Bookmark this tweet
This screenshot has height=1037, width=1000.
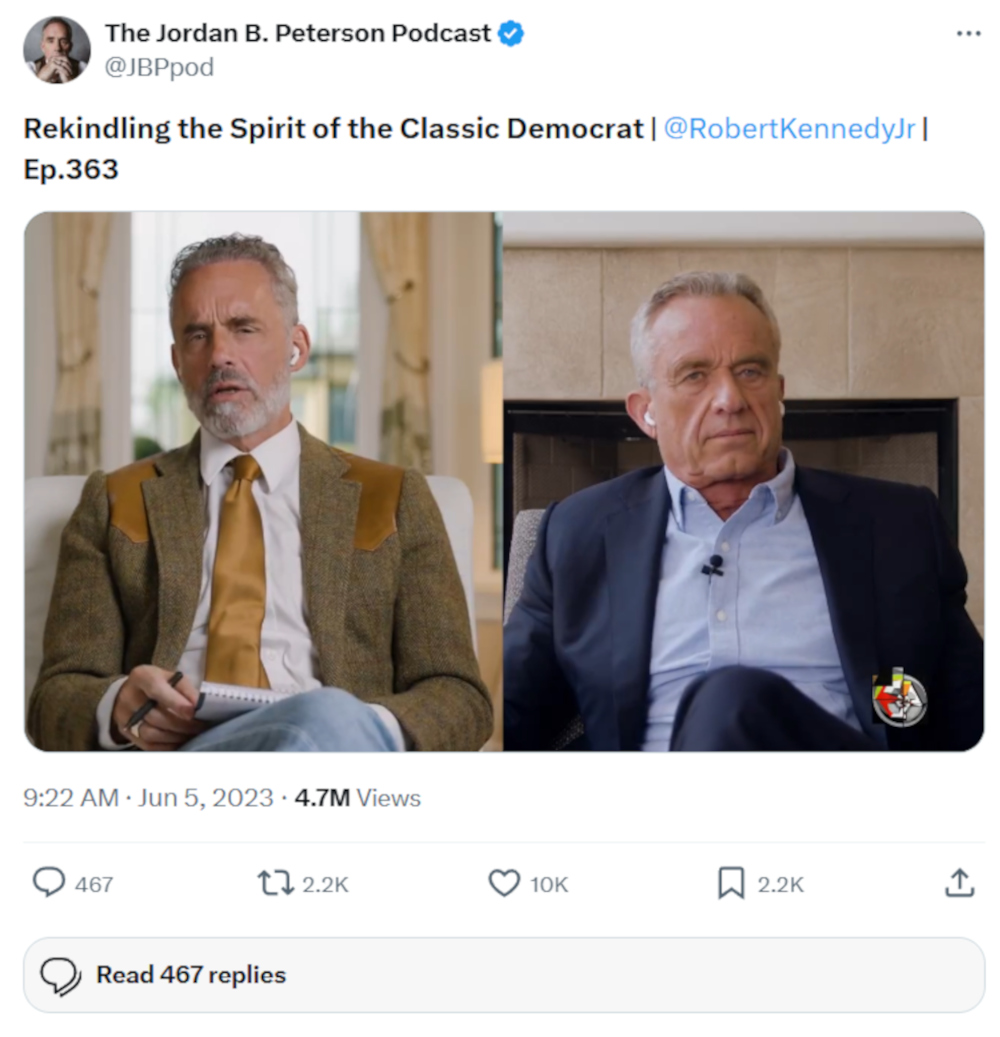click(x=731, y=883)
